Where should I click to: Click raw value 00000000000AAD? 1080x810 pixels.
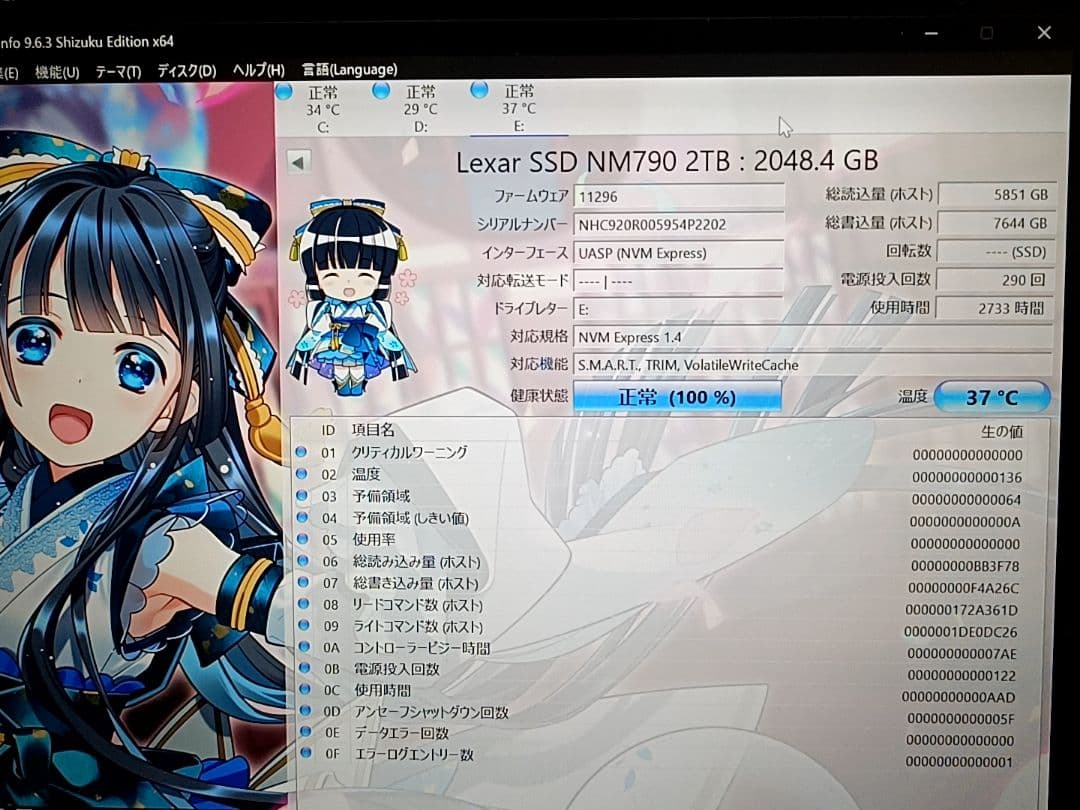959,698
